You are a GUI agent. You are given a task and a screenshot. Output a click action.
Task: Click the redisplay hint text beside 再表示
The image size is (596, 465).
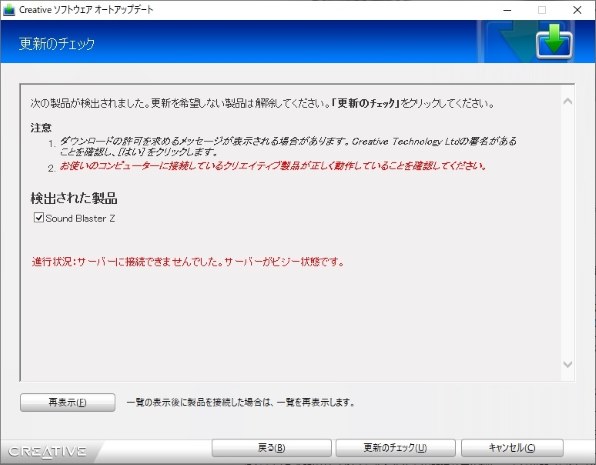240,402
